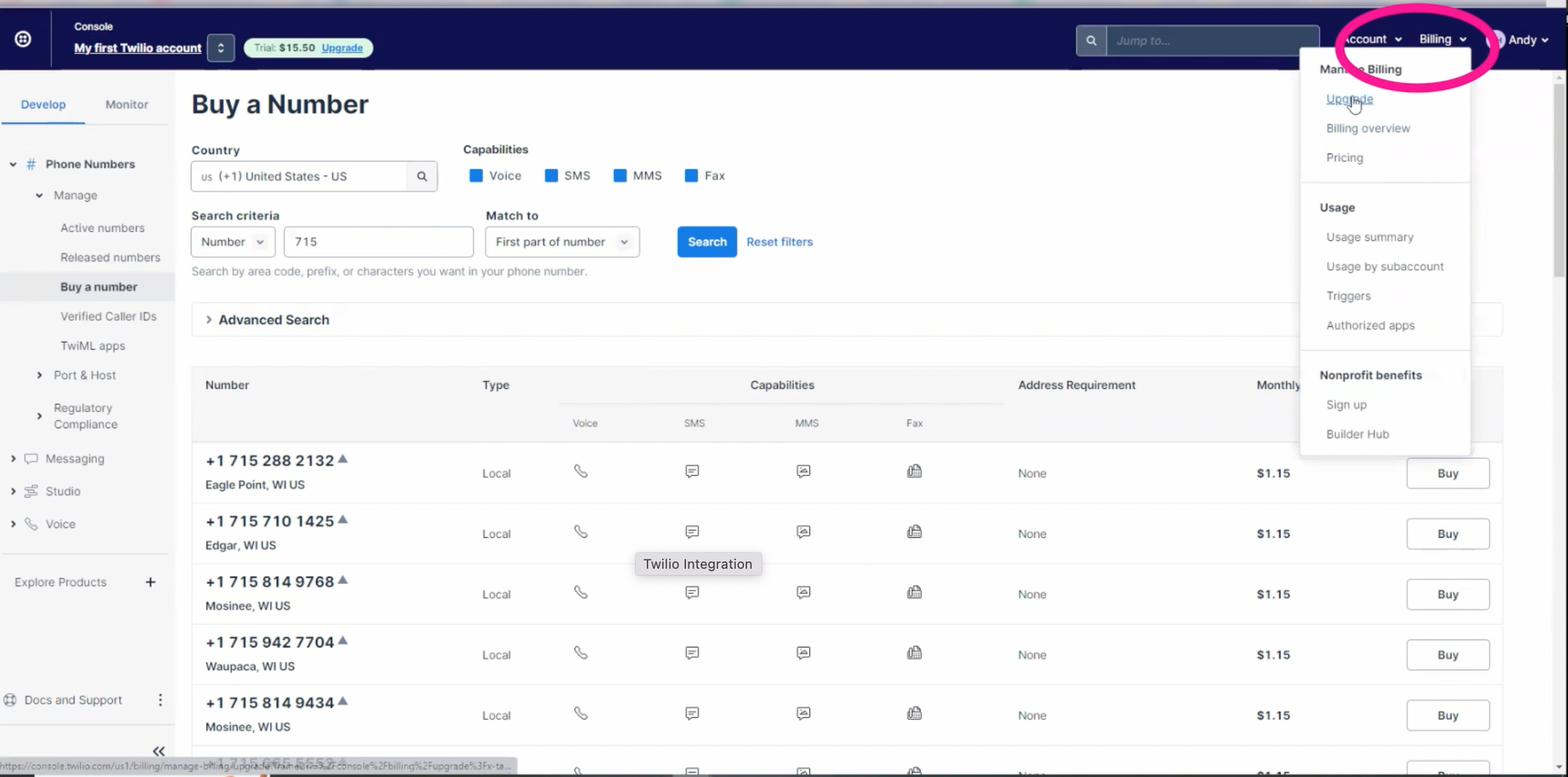Uncheck the Voice capability checkbox
1568x777 pixels.
pyautogui.click(x=476, y=176)
